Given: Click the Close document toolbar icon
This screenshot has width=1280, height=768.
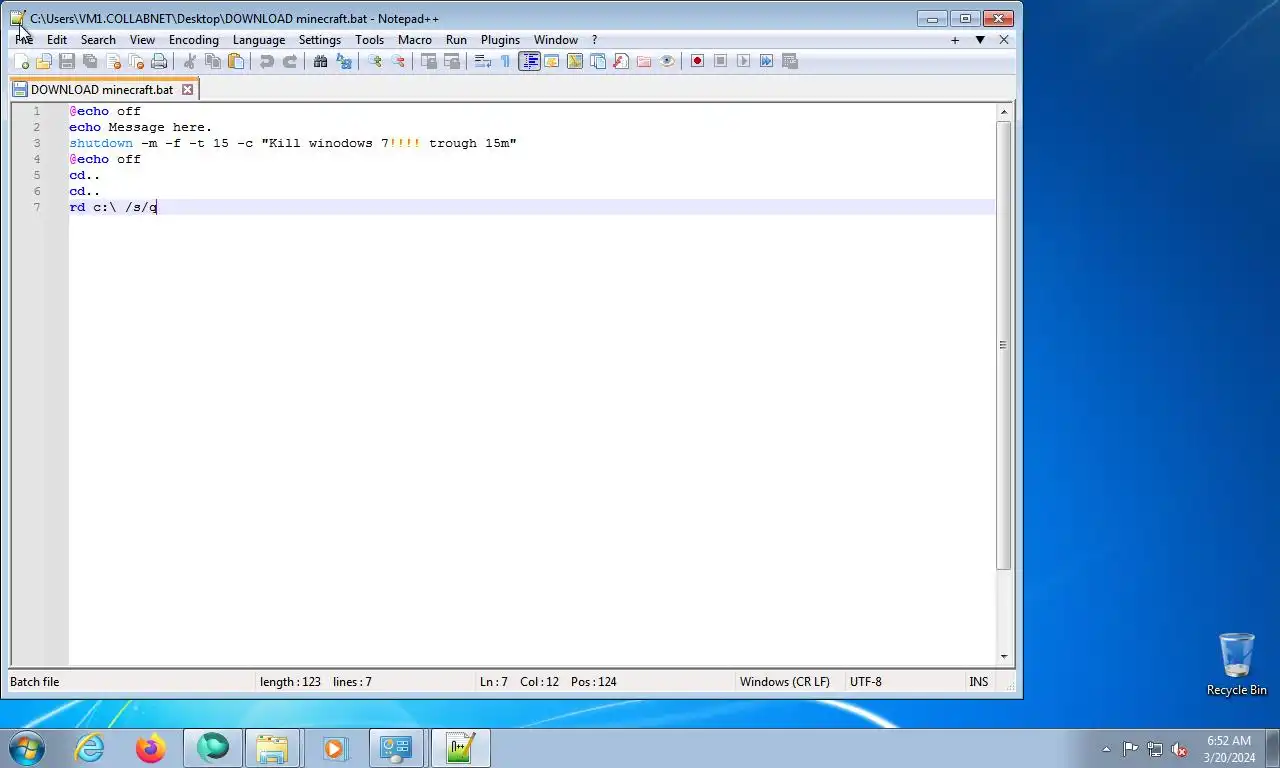Looking at the screenshot, I should pos(113,61).
